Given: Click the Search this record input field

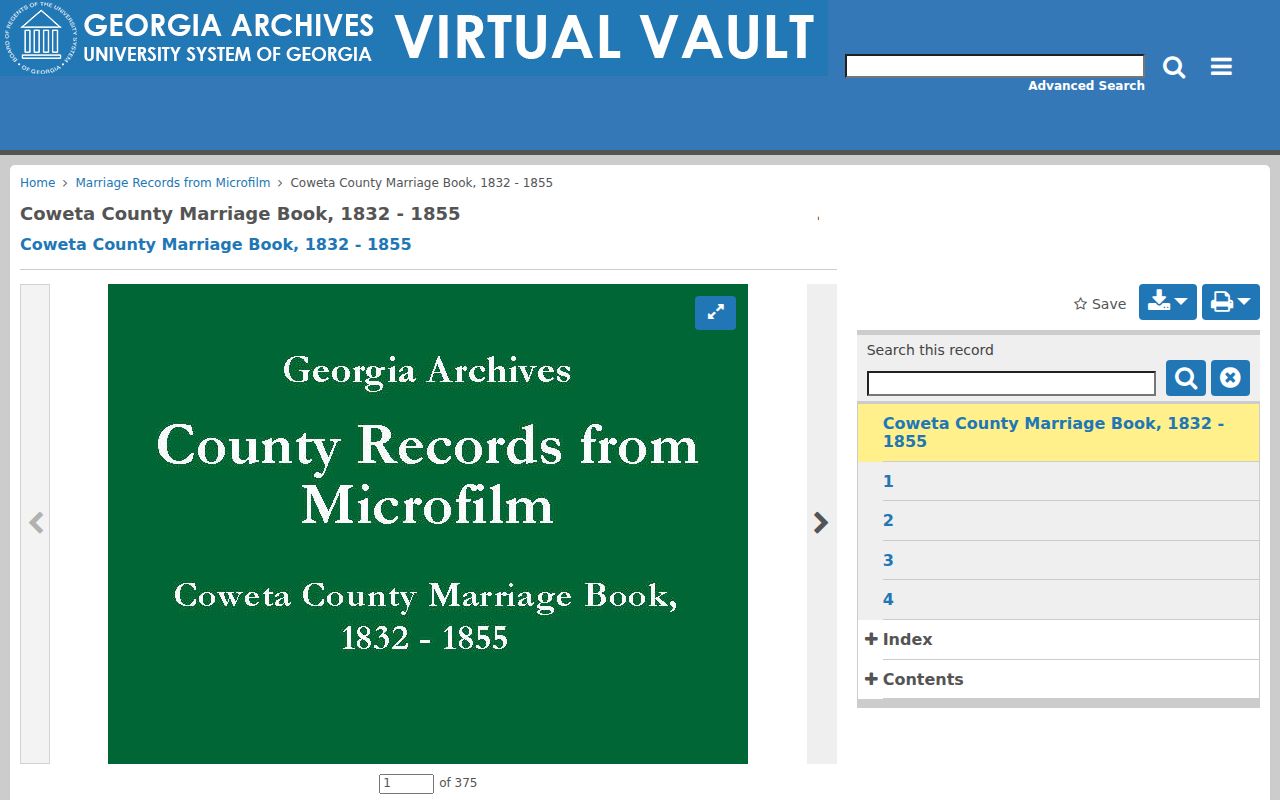Looking at the screenshot, I should 1011,383.
